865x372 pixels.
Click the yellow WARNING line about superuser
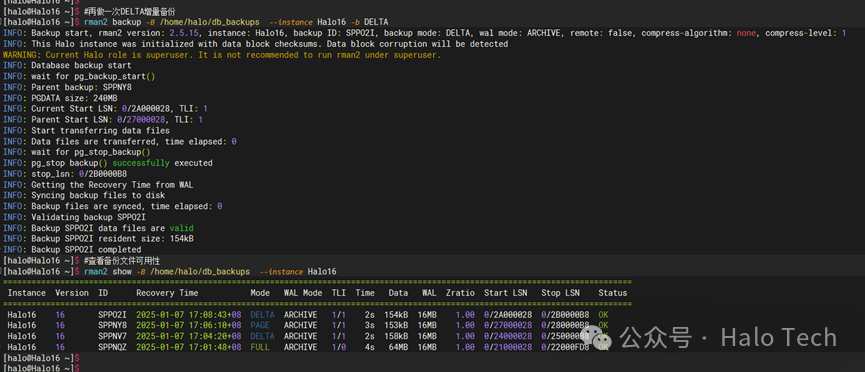pos(222,55)
